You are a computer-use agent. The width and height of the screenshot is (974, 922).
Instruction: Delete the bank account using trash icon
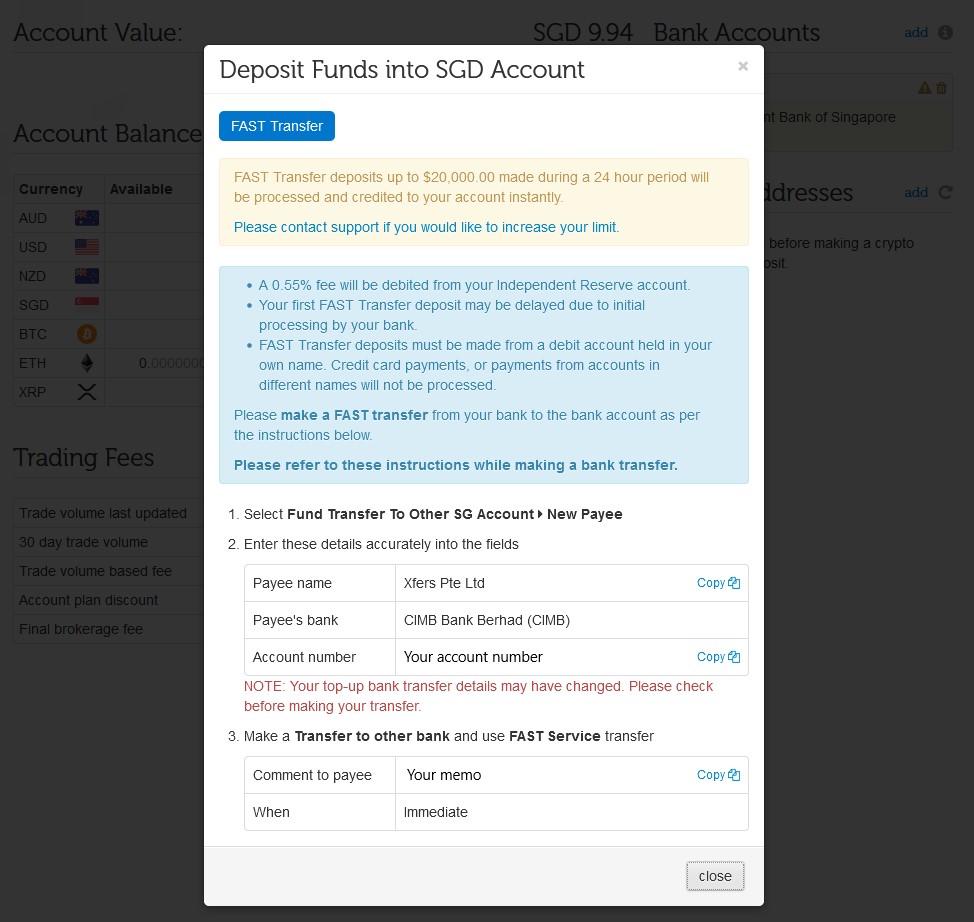pos(941,88)
